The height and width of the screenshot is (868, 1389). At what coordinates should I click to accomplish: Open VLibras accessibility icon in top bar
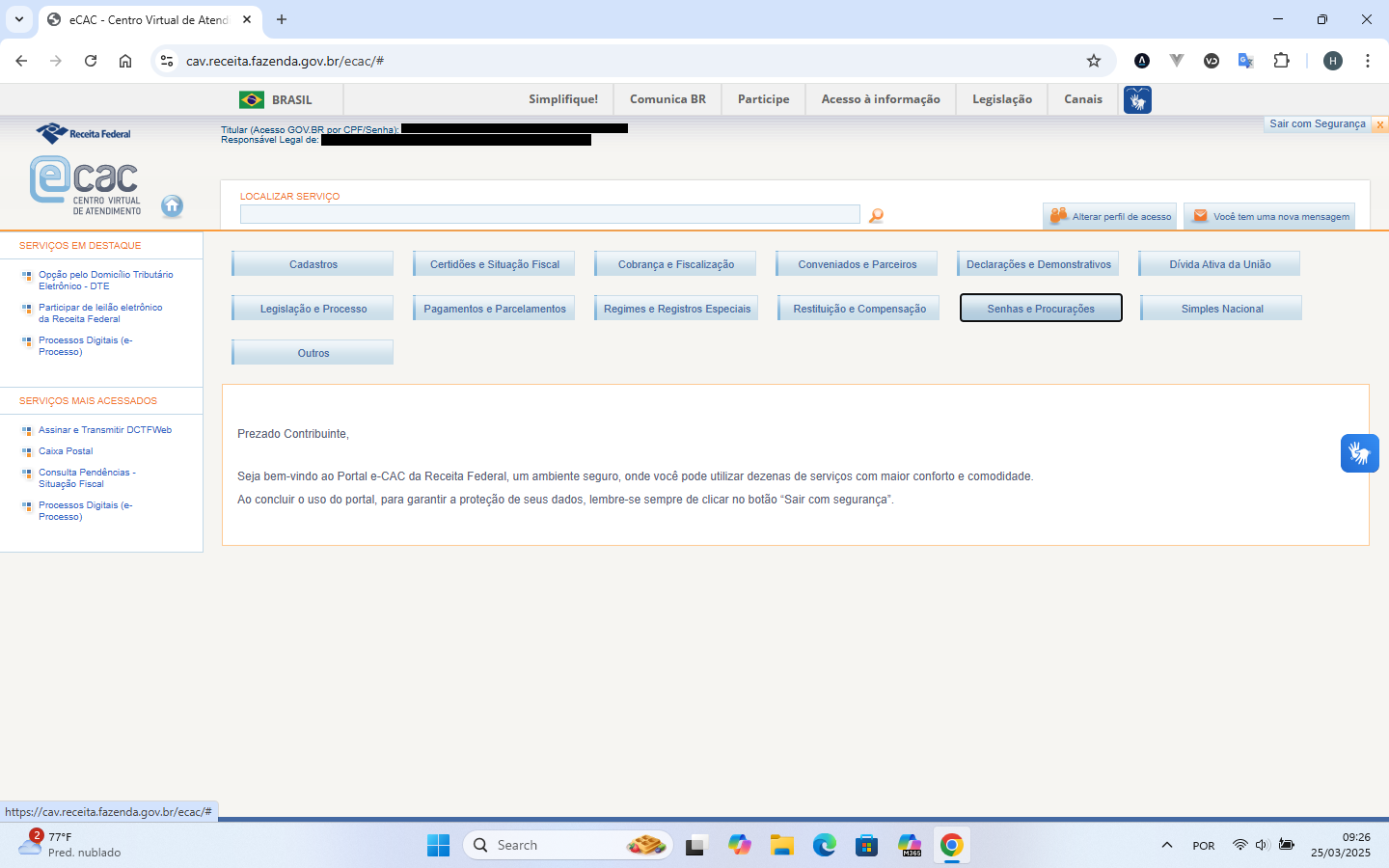tap(1137, 99)
